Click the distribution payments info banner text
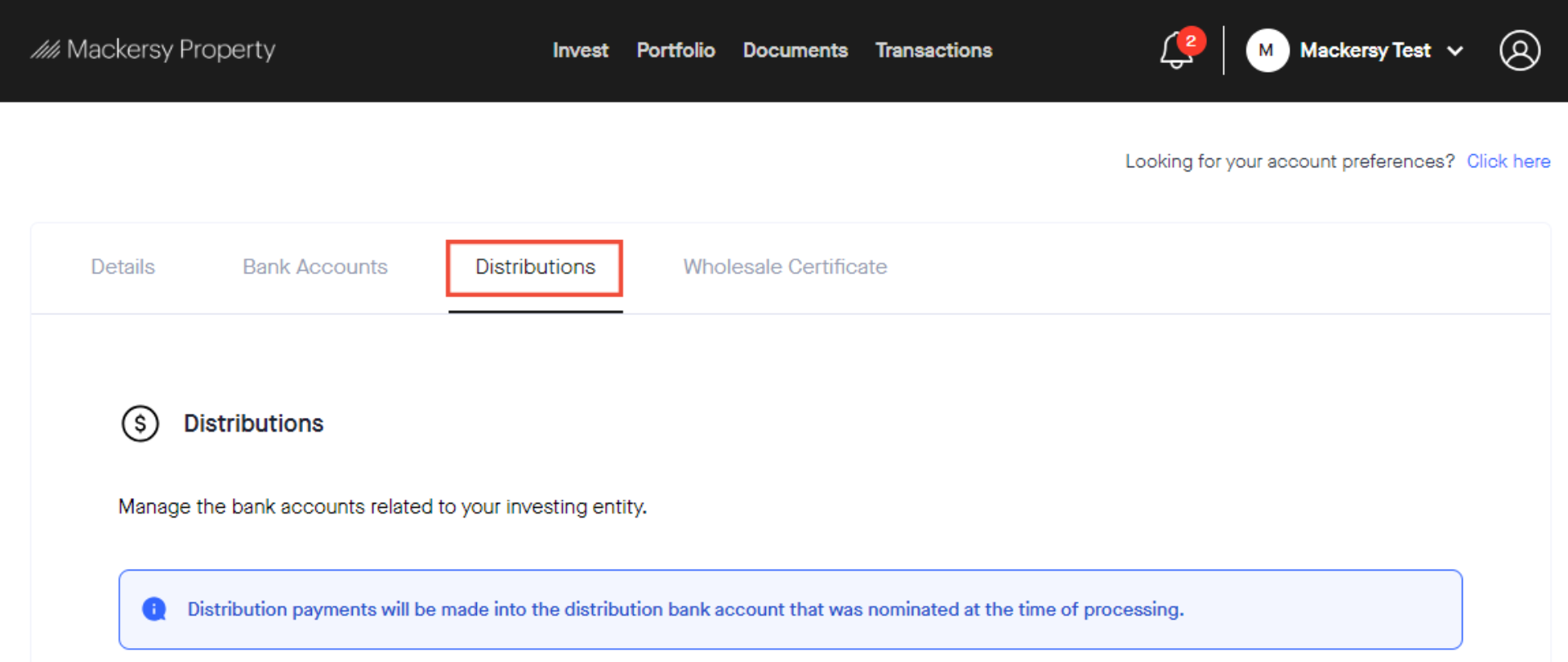1568x662 pixels. [x=685, y=609]
